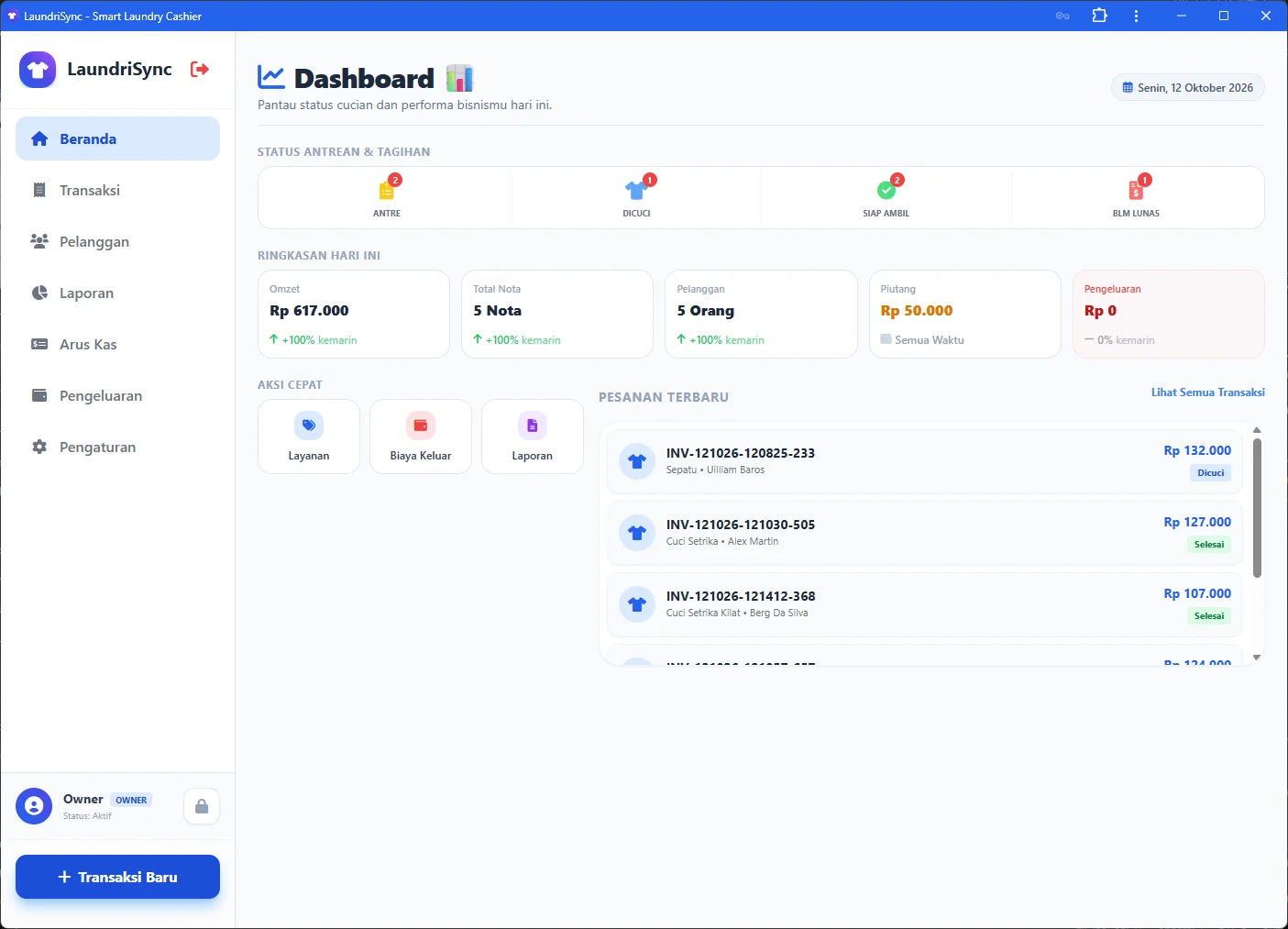
Task: Open the SIAP AMBIL checkmark icon
Action: pyautogui.click(x=886, y=190)
